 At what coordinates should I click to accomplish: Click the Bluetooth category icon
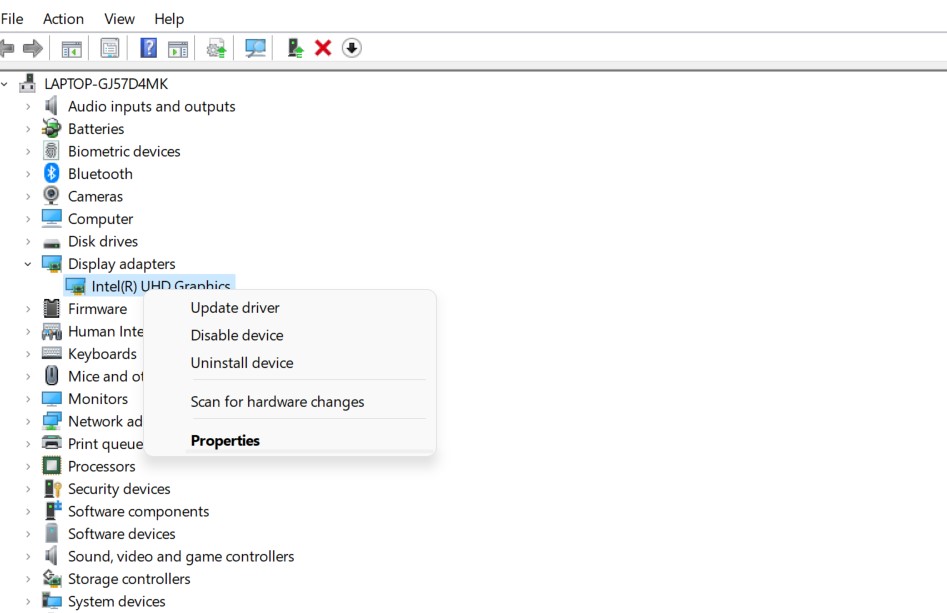[x=52, y=174]
